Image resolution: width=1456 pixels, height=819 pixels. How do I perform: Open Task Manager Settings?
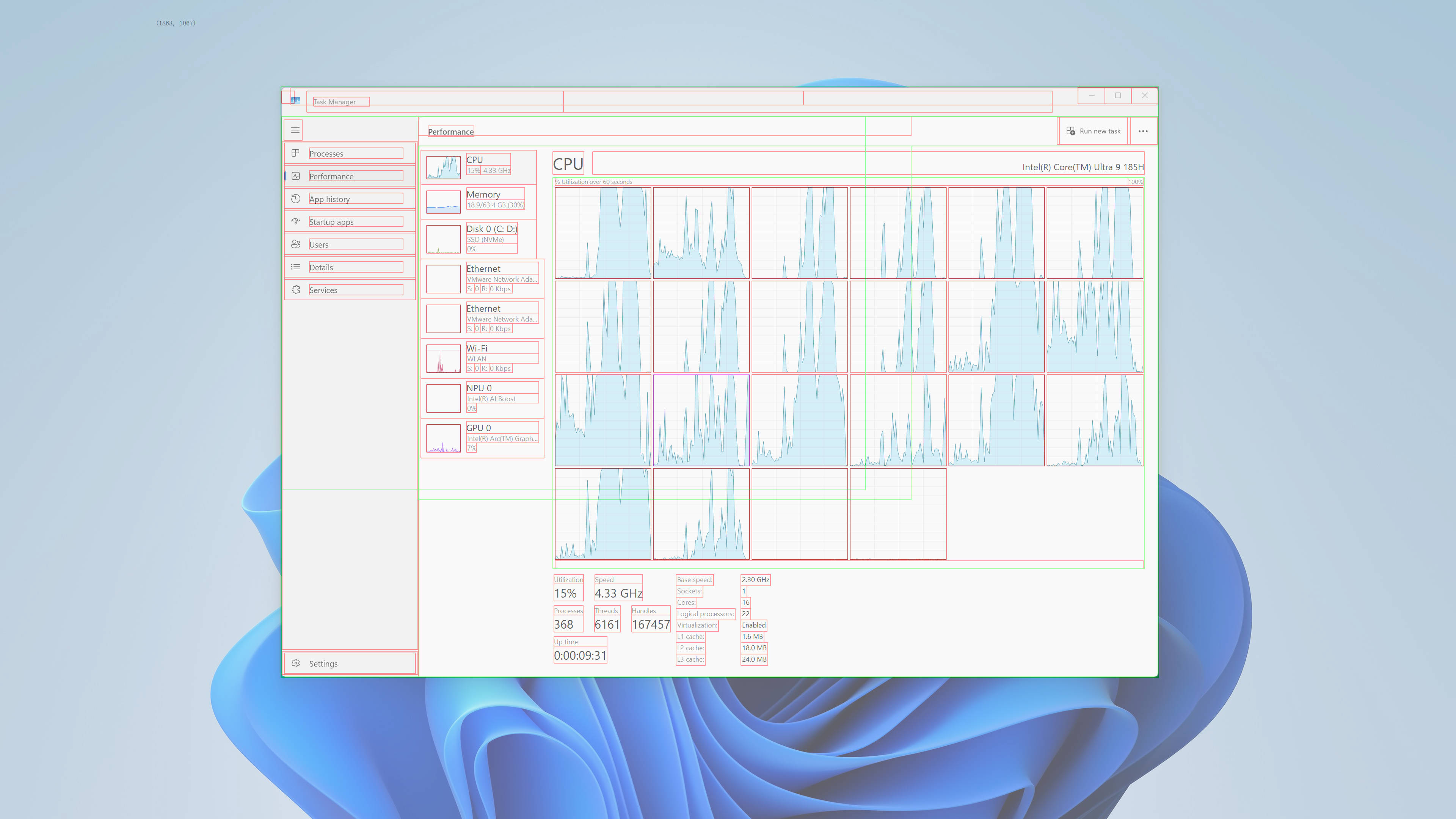tap(350, 664)
